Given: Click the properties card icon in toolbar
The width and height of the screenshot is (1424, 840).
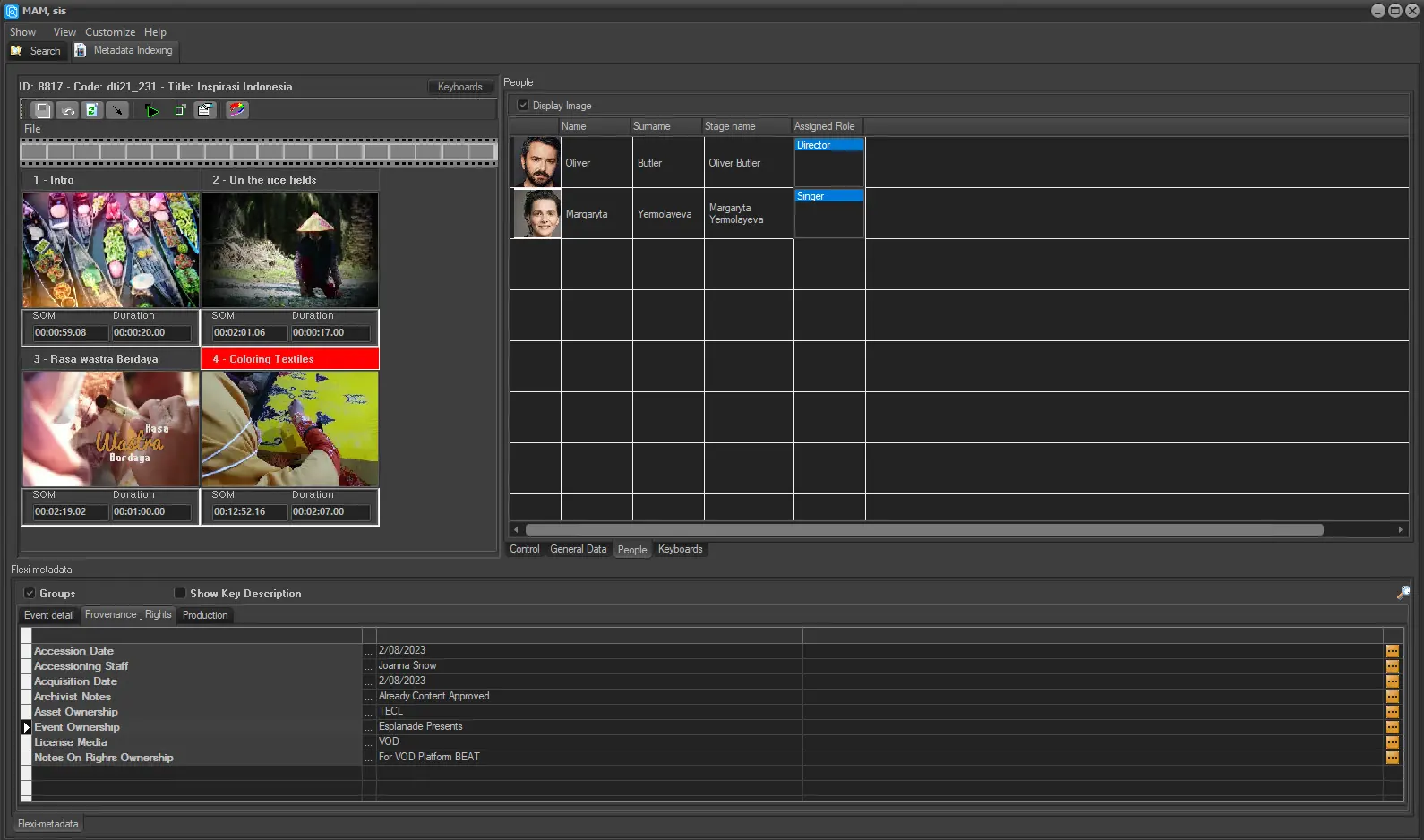Looking at the screenshot, I should pyautogui.click(x=205, y=110).
